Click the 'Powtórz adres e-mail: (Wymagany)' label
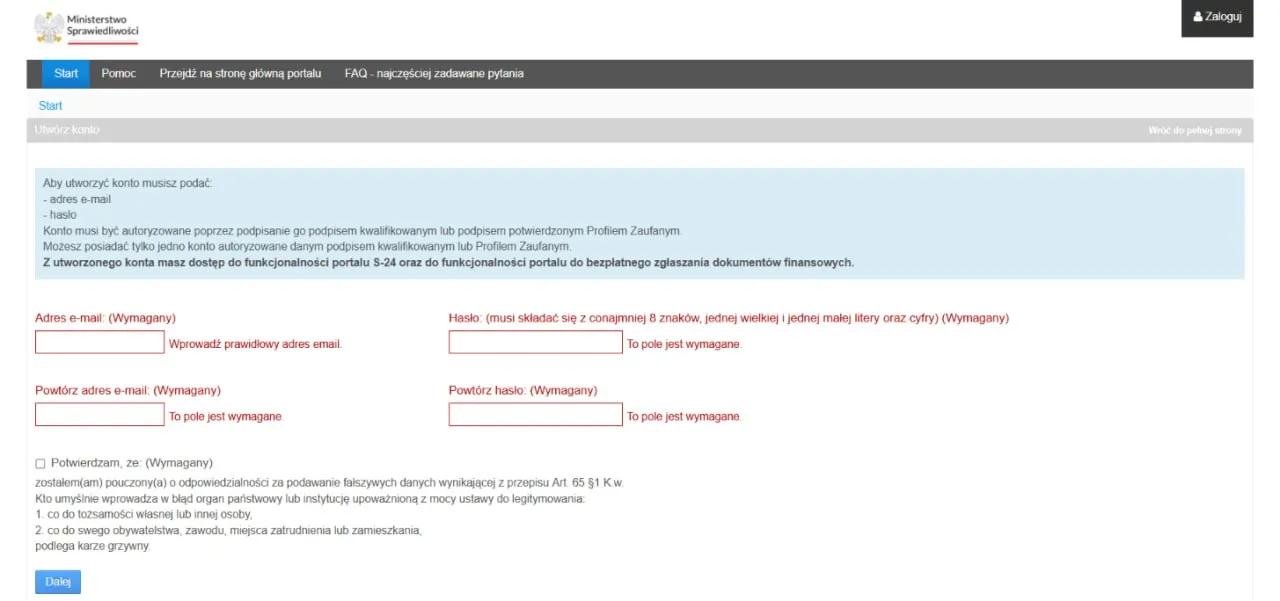Image resolution: width=1280 pixels, height=601 pixels. coord(128,390)
